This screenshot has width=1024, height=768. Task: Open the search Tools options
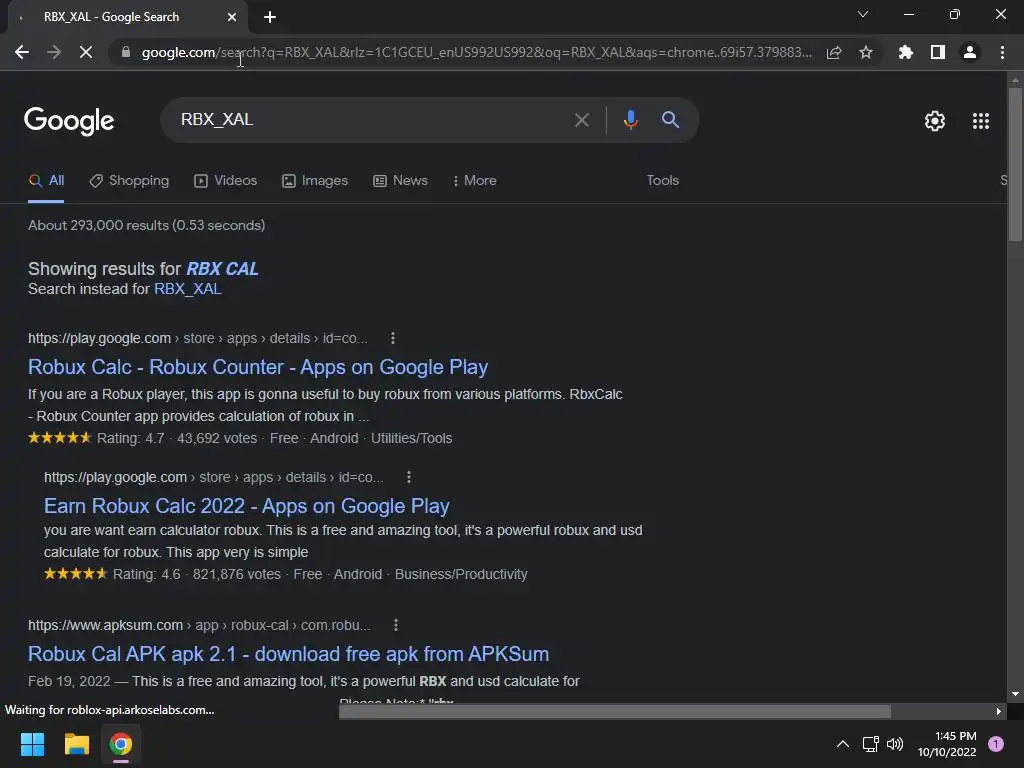[x=662, y=181]
